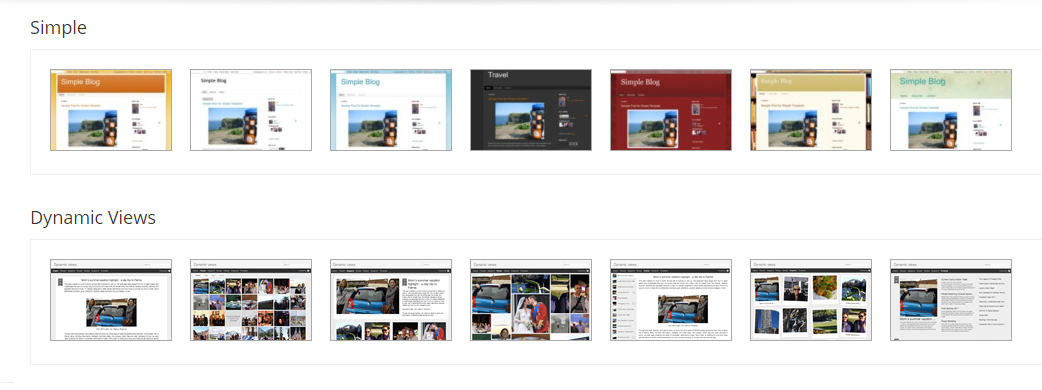Pick the tan bookshelf-background Simple Blog theme
This screenshot has width=1042, height=390.
pos(811,110)
